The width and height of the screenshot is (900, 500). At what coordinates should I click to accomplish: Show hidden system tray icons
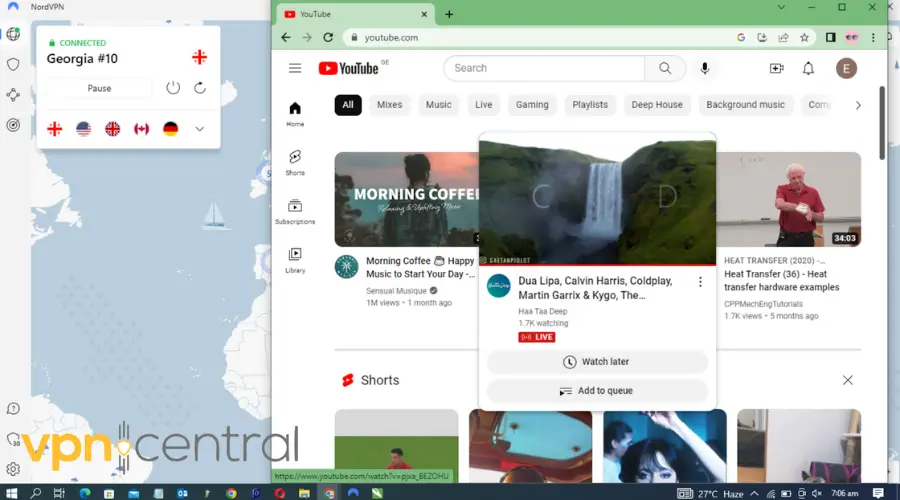click(754, 493)
